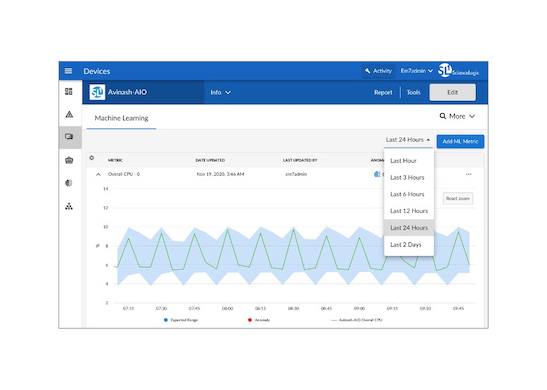Viewport: 547px width, 390px height.
Task: Choose Last 3 Hours option
Action: (x=409, y=178)
